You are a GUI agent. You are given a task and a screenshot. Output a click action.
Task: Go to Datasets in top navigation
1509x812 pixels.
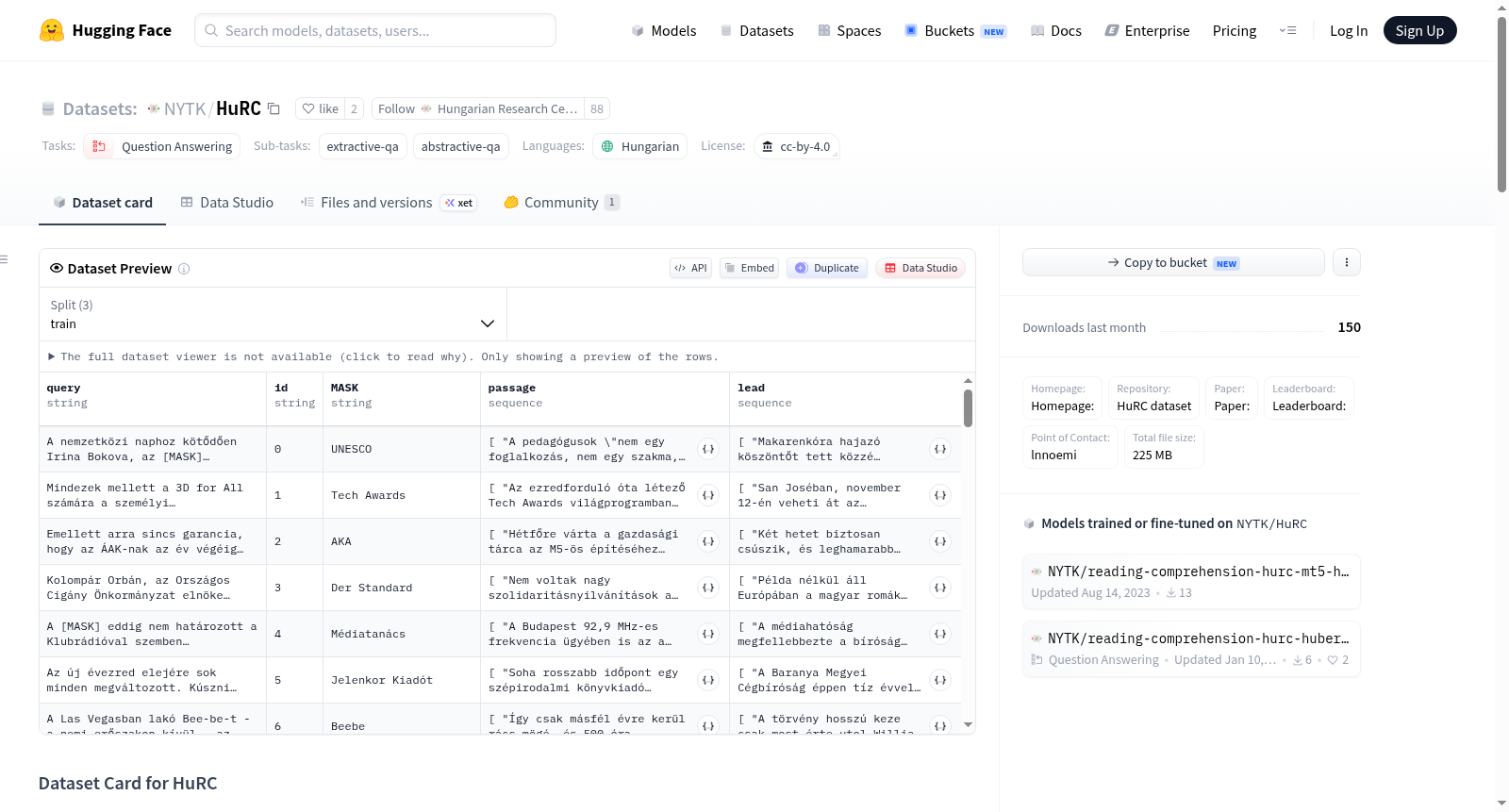[757, 30]
